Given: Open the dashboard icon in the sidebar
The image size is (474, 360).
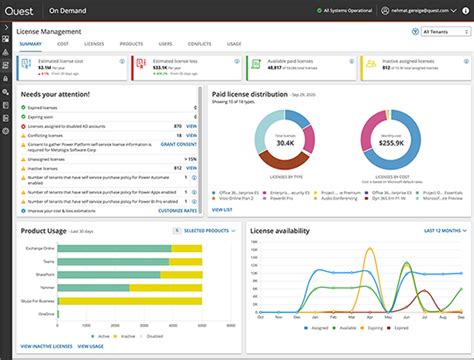Looking at the screenshot, I should (x=6, y=39).
